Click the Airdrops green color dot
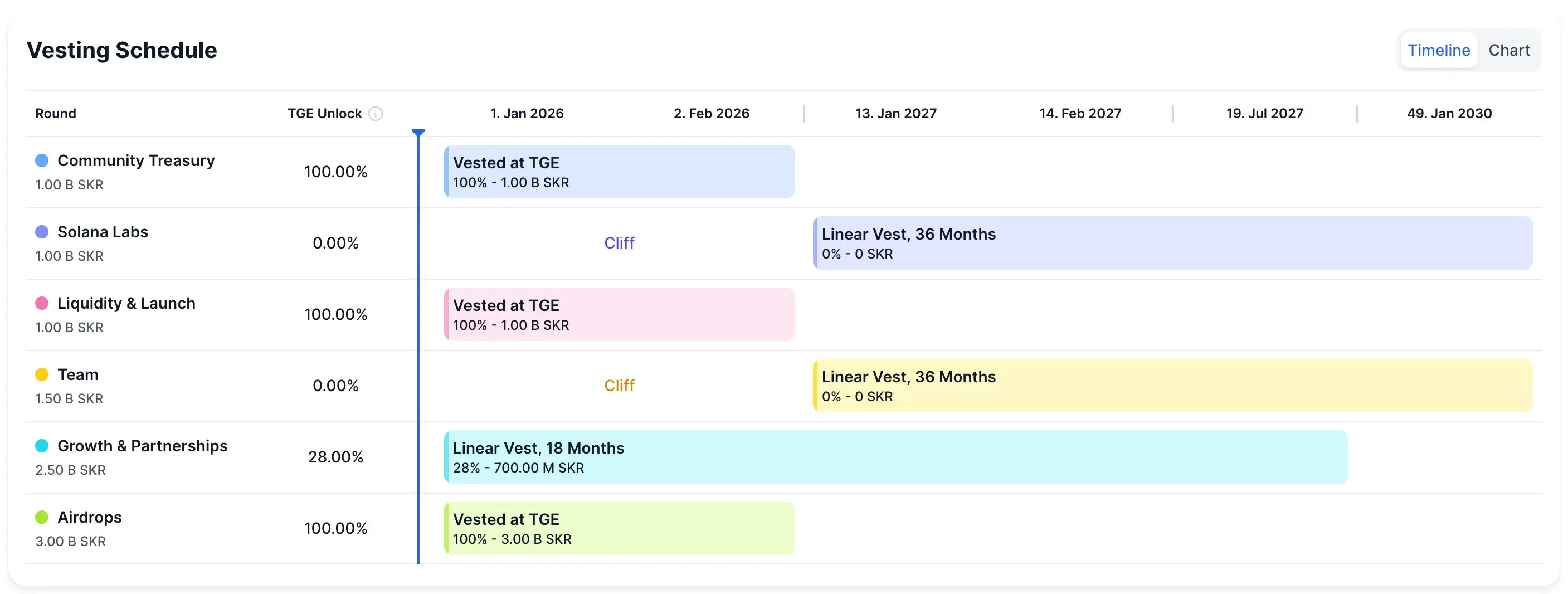Screen dimensions: 1568x594 (42, 517)
